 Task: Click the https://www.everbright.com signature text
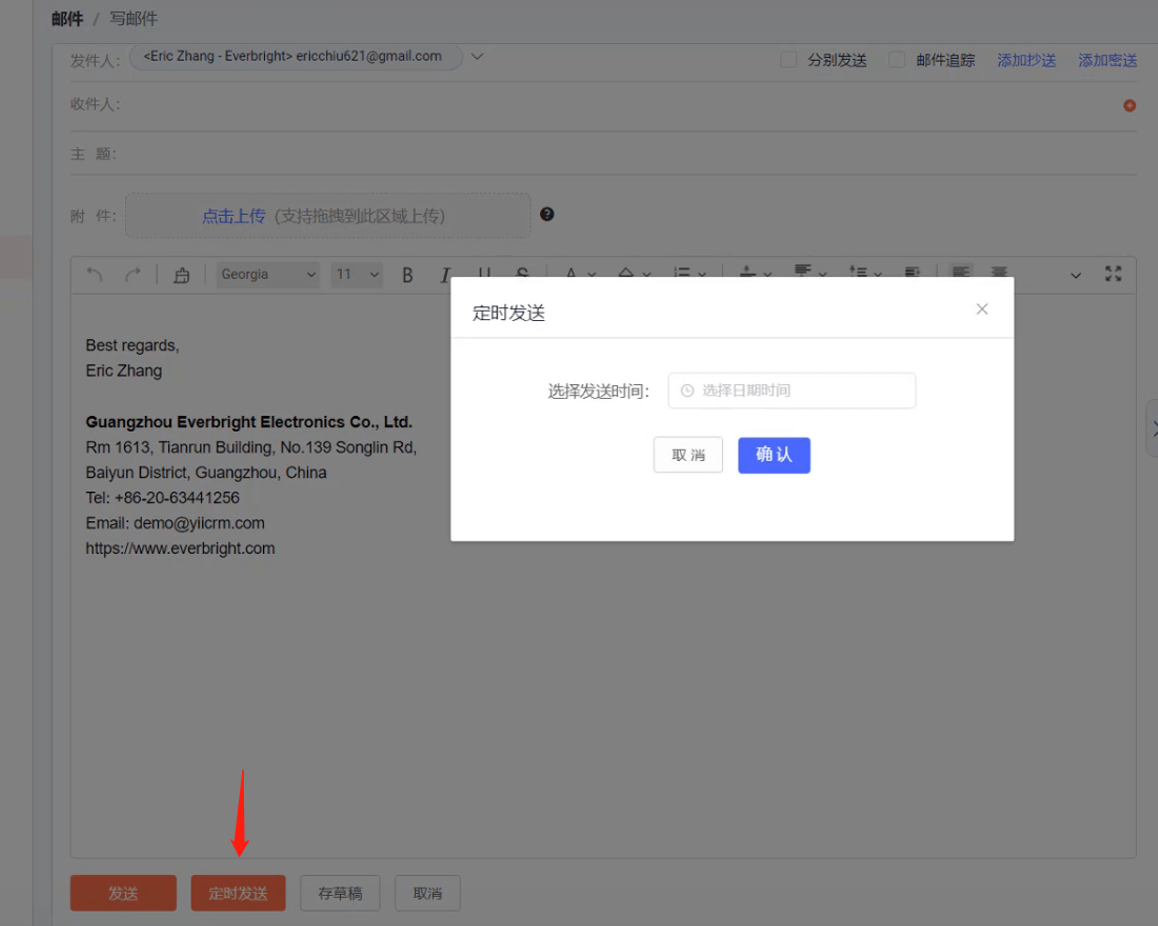pyautogui.click(x=180, y=549)
